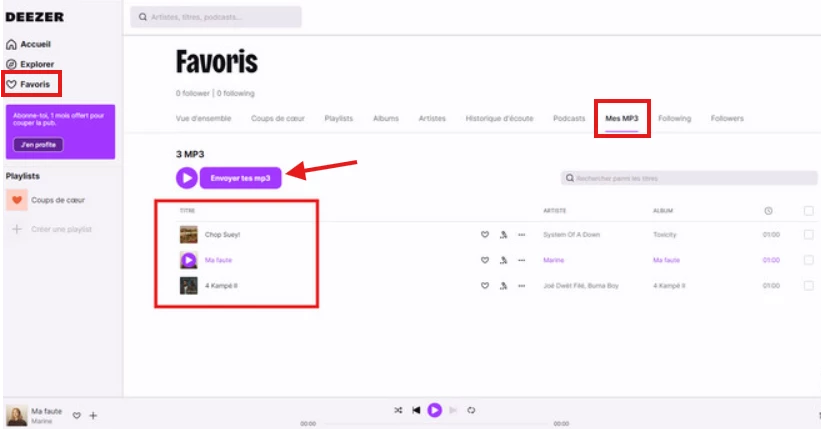Click the Envoyer tes mp3 button
The width and height of the screenshot is (821, 429).
point(240,178)
